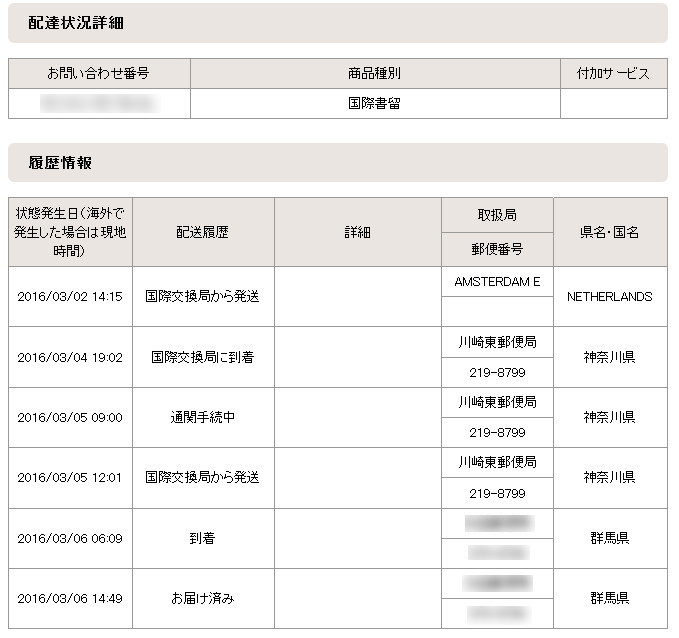Click the blurred tracking number cell
Screen dimensions: 679x638
pos(99,103)
